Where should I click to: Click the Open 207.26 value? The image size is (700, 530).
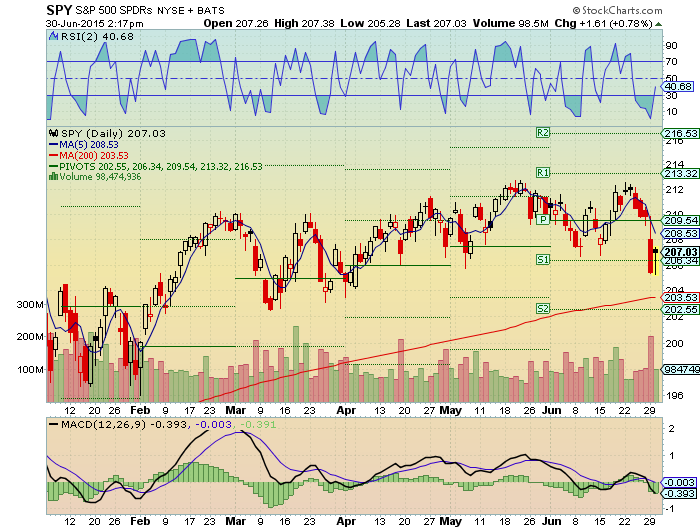236,23
